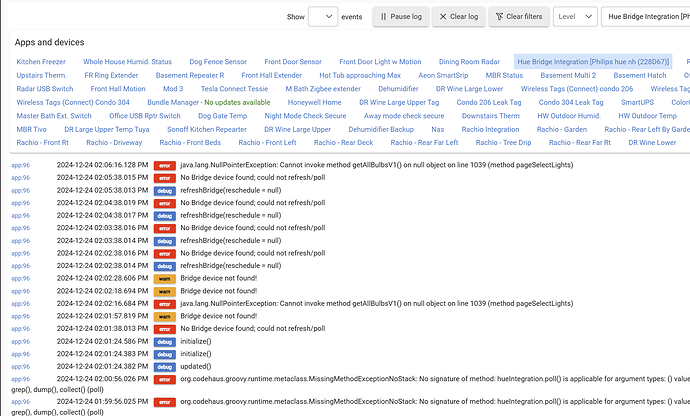
Task: Select Whole House Humid. Status filter
Action: (x=127, y=62)
